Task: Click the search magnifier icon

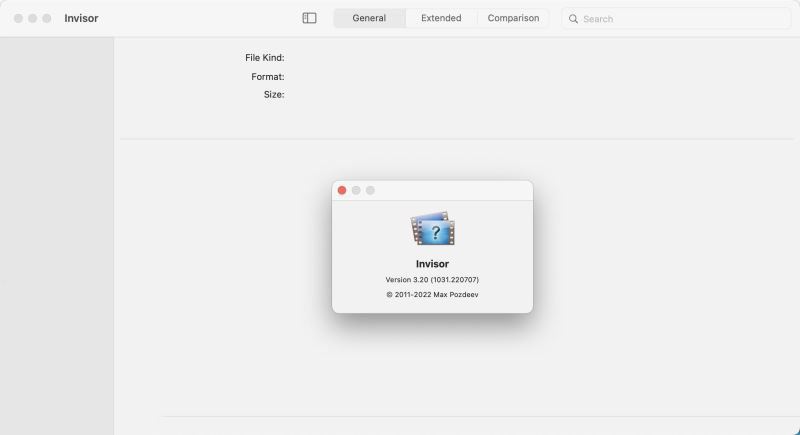Action: 573,19
